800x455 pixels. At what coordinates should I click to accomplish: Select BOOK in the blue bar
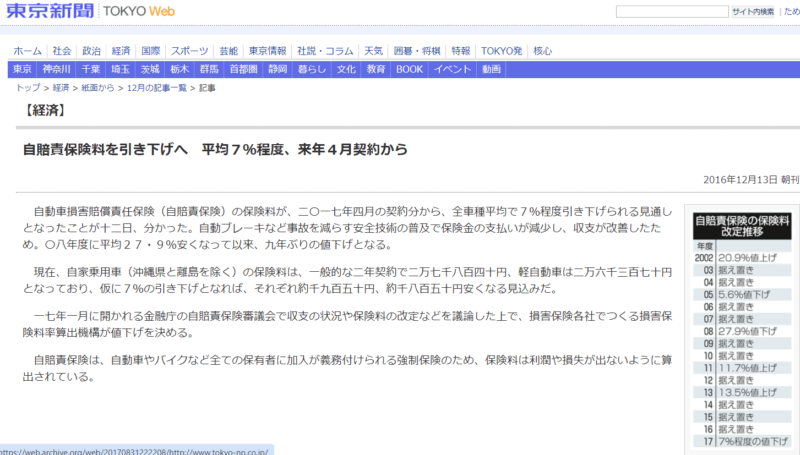coord(409,70)
